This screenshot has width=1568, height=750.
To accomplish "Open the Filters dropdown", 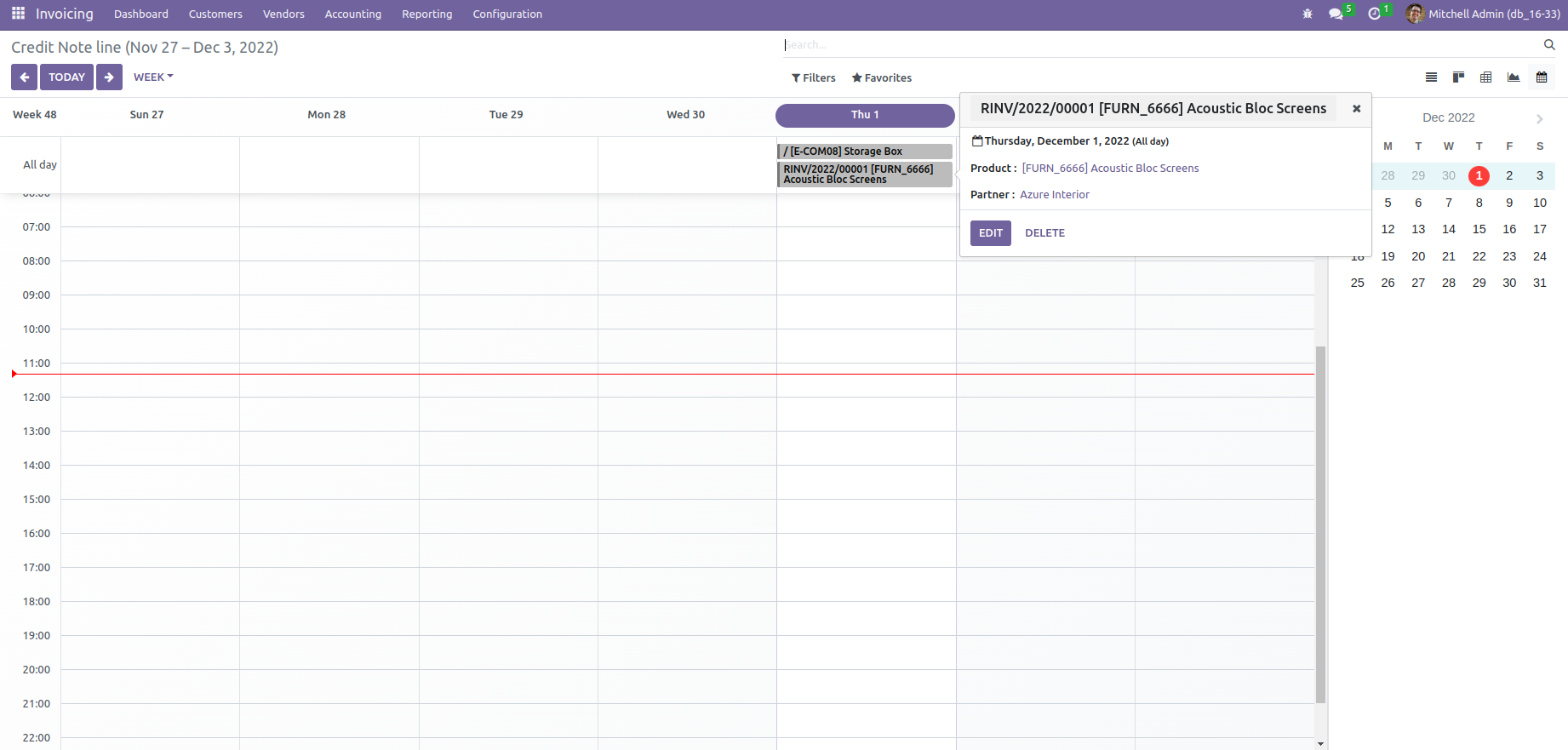I will point(814,78).
